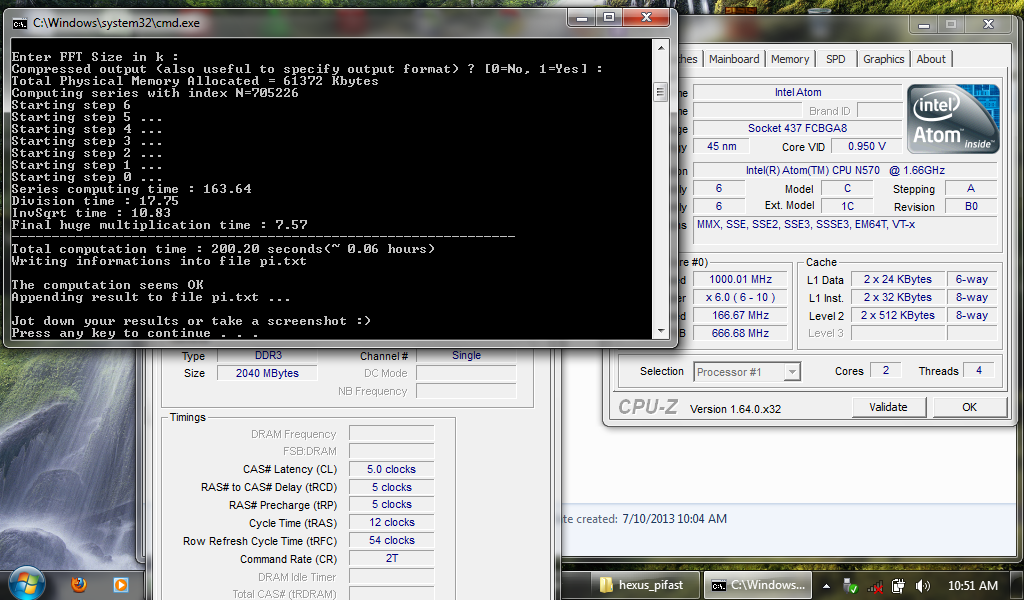Switch to the SPD tab in CPU-Z
Viewport: 1024px width, 600px height.
pos(835,59)
